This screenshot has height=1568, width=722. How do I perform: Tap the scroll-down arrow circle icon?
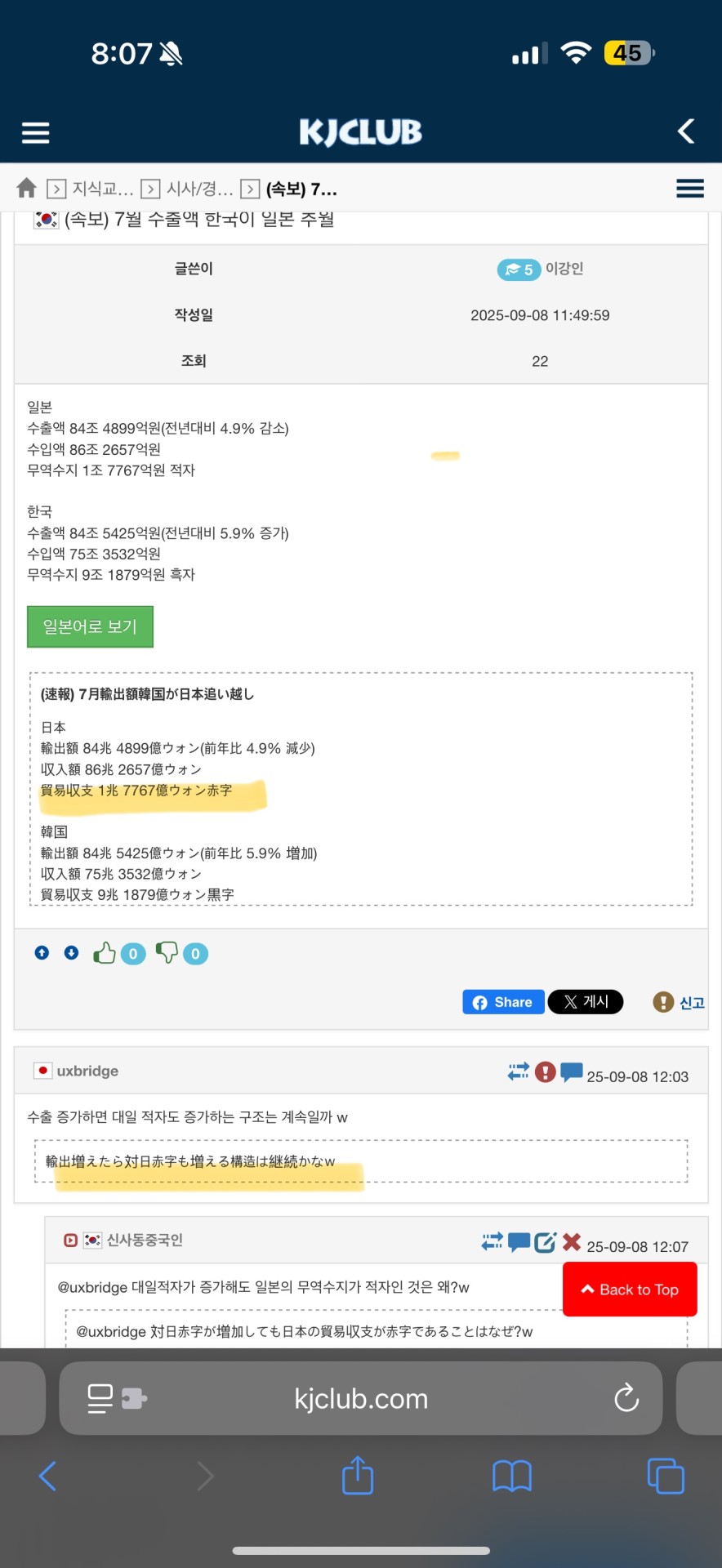pos(72,953)
